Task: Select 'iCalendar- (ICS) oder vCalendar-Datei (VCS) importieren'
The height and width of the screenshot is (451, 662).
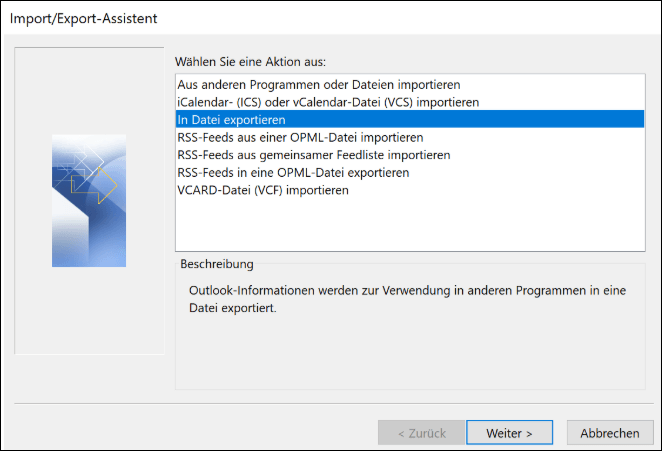Action: 410,102
